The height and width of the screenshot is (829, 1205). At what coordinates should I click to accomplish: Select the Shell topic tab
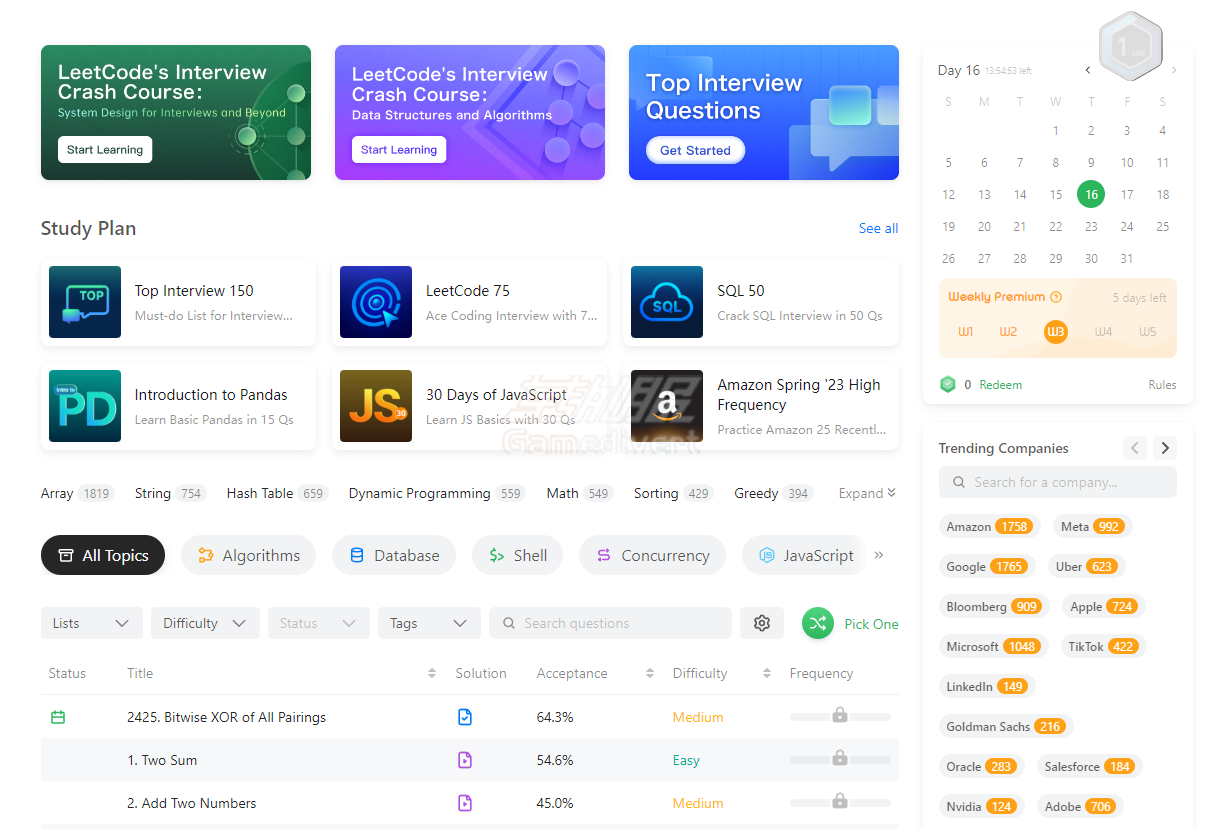[x=517, y=555]
